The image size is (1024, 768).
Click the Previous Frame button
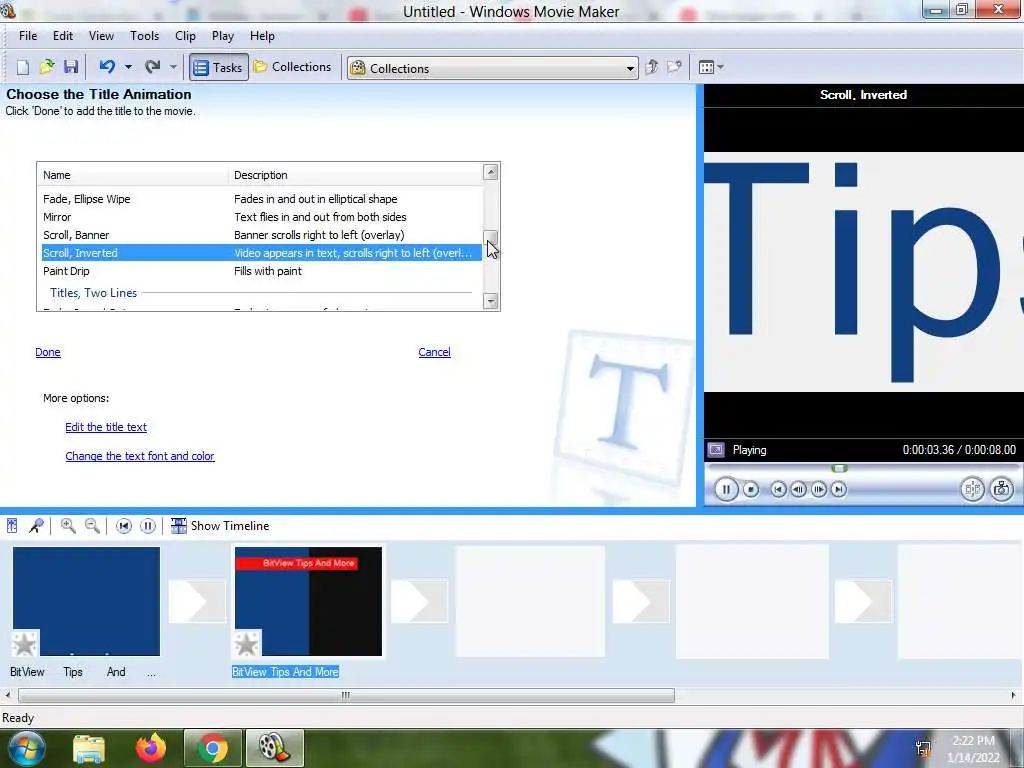tap(798, 489)
